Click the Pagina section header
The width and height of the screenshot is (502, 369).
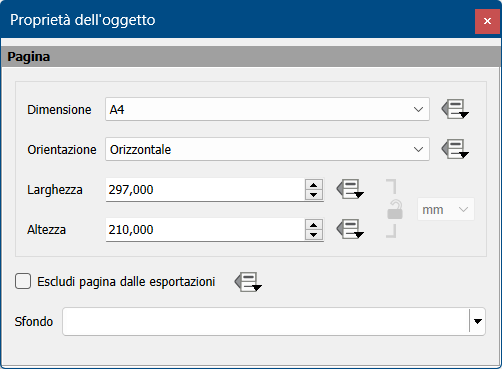(251, 57)
